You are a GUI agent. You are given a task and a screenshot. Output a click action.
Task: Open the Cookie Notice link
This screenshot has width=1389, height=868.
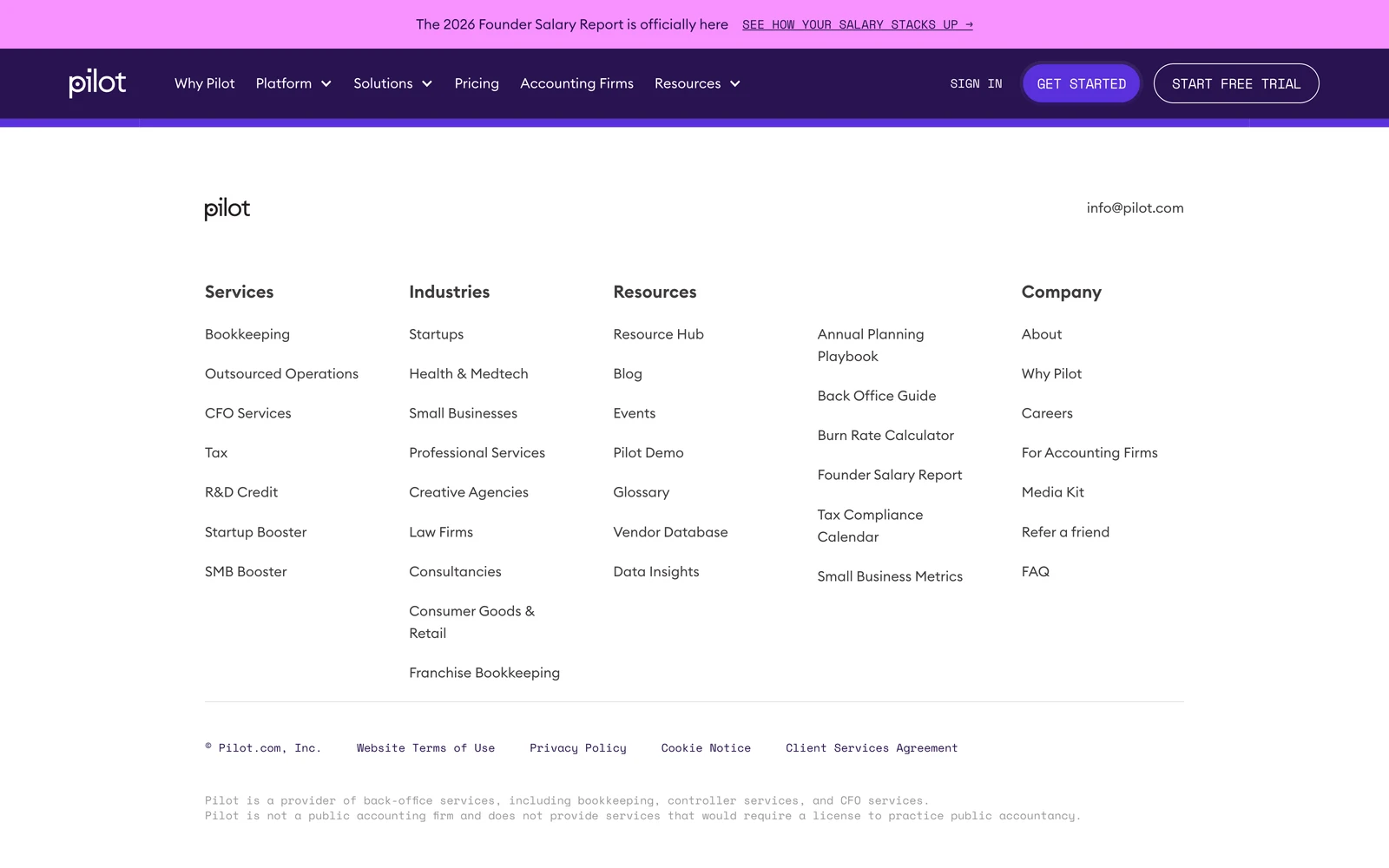click(x=706, y=748)
